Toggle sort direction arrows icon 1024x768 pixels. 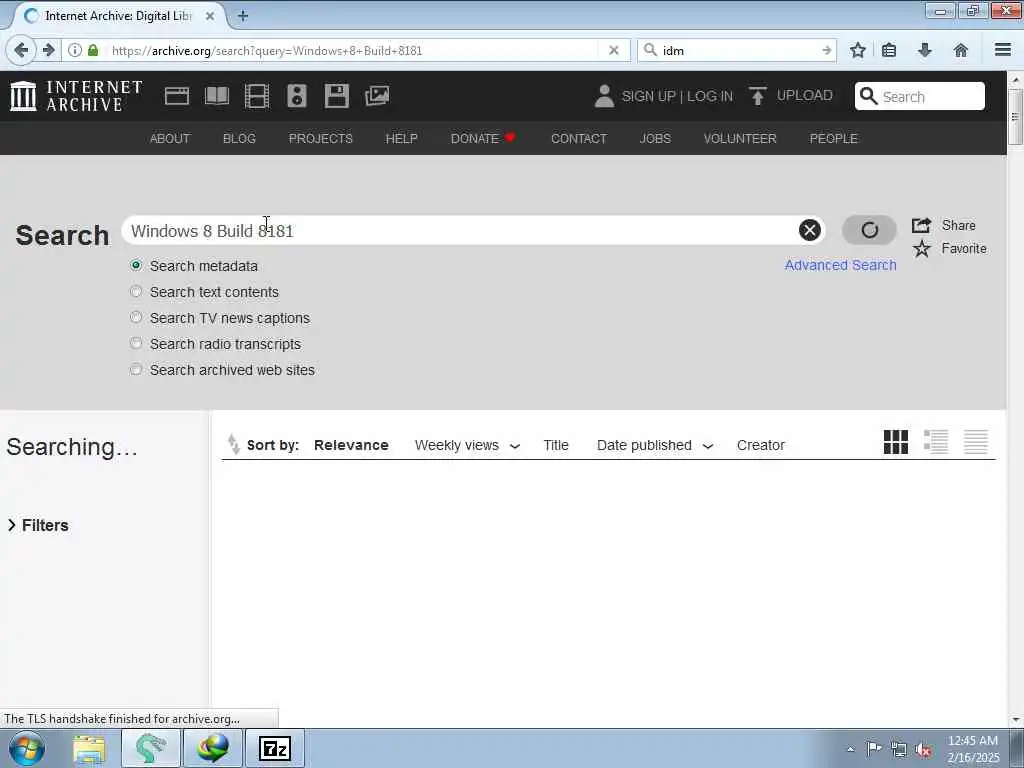pos(233,444)
